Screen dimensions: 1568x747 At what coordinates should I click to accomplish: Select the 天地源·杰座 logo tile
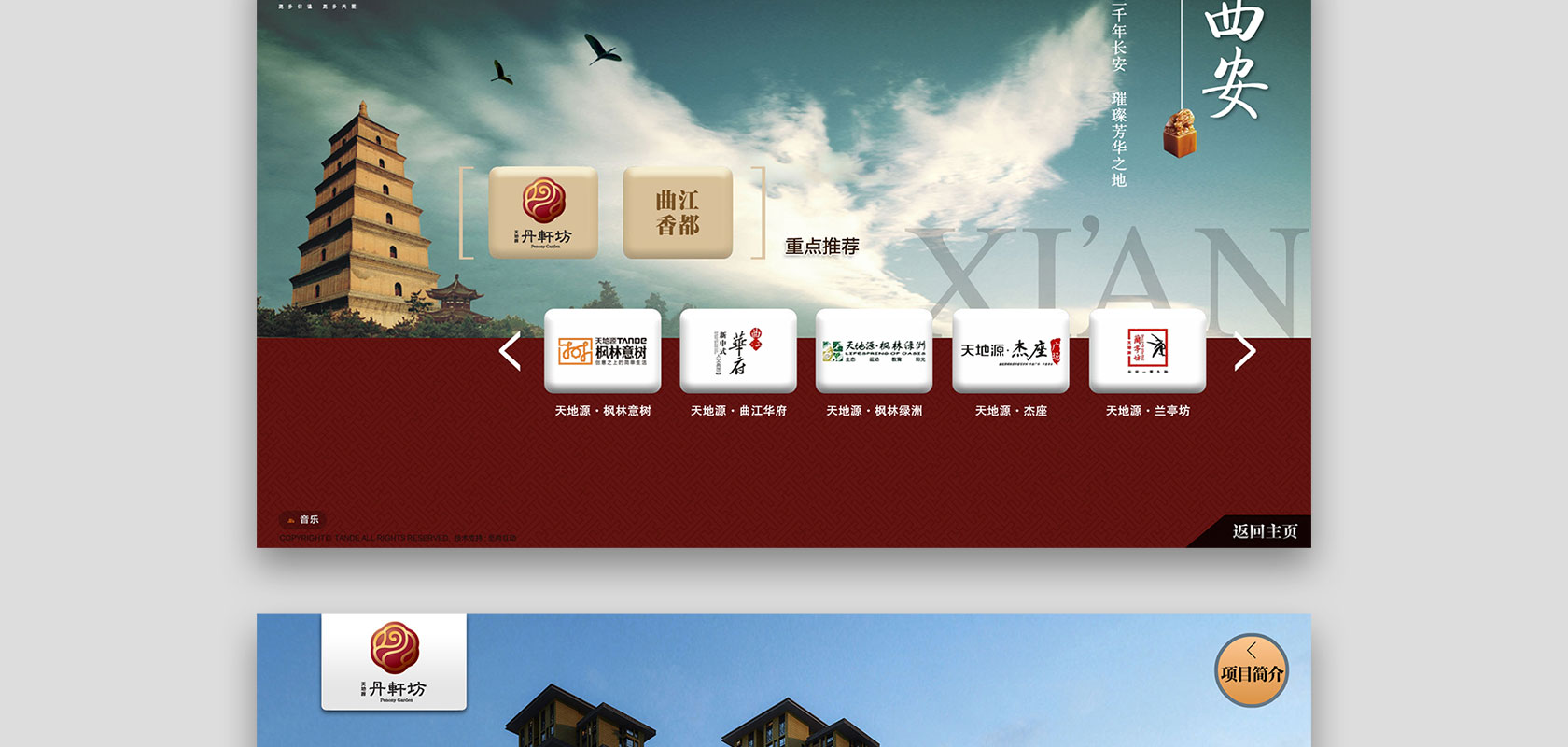[x=1010, y=351]
